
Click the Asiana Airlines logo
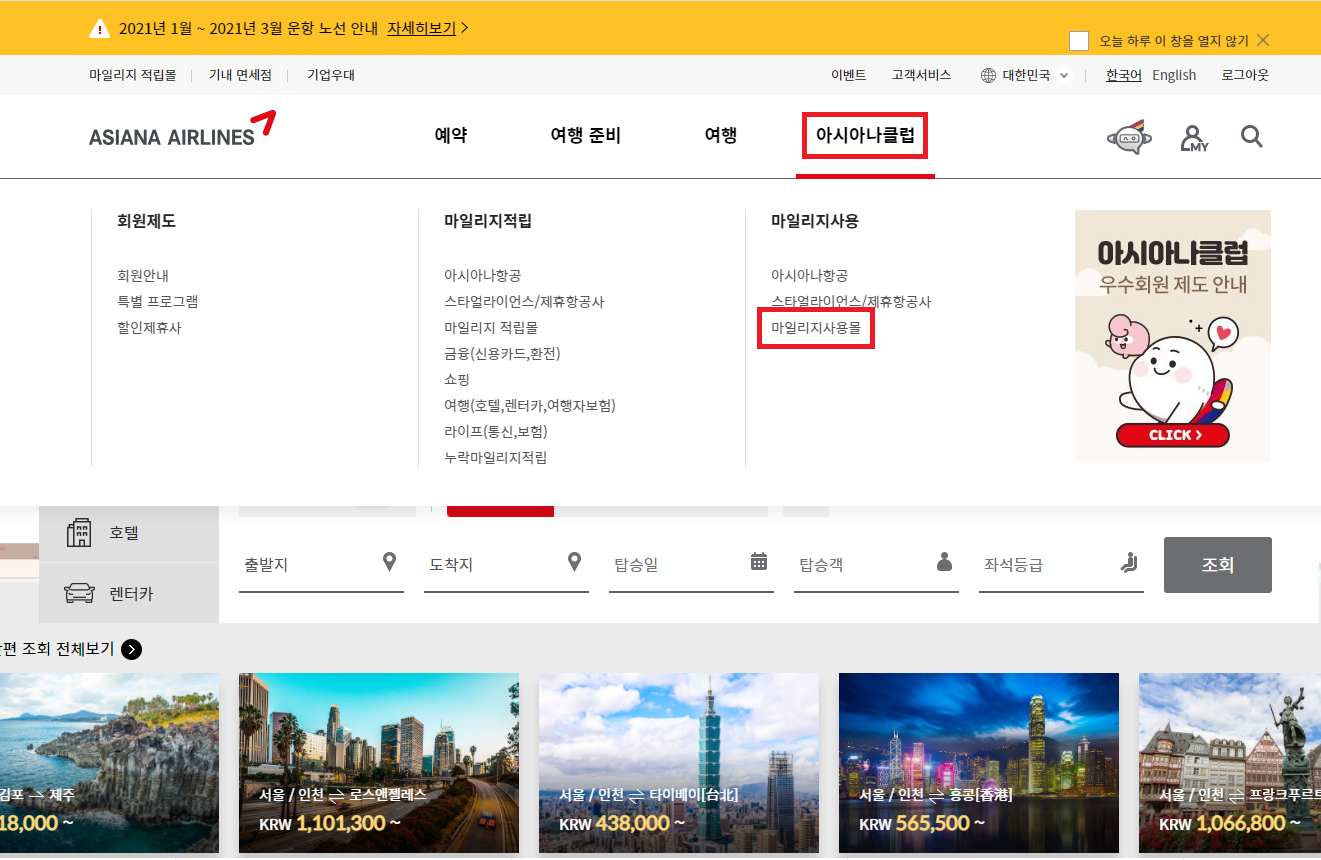pyautogui.click(x=182, y=128)
